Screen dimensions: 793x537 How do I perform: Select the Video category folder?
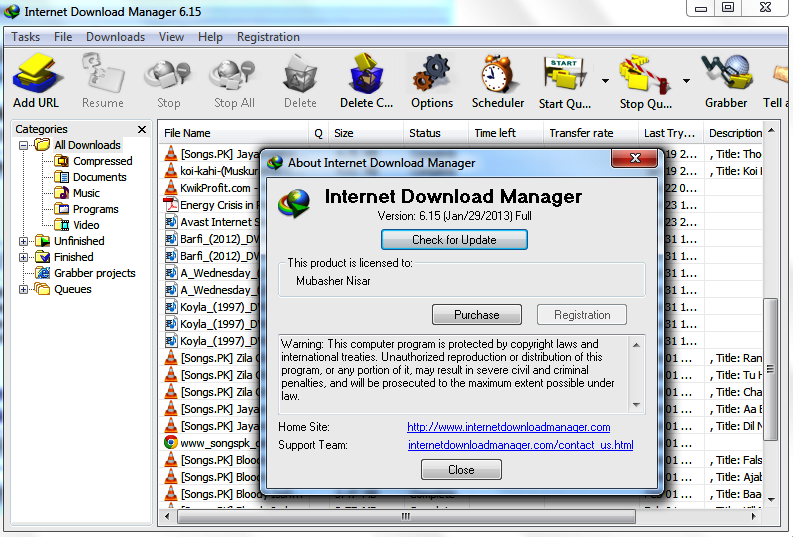[x=86, y=225]
